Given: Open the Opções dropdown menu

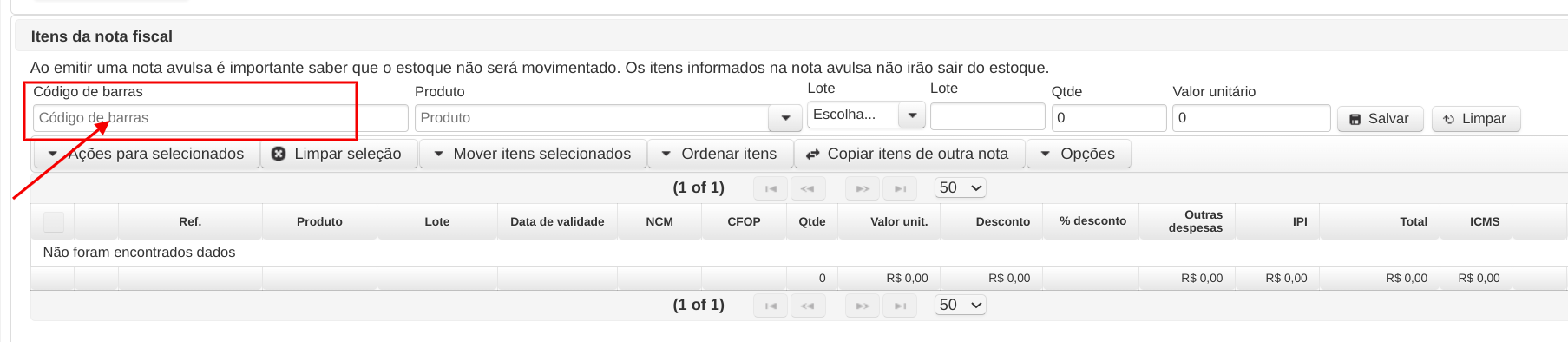Looking at the screenshot, I should [1079, 154].
